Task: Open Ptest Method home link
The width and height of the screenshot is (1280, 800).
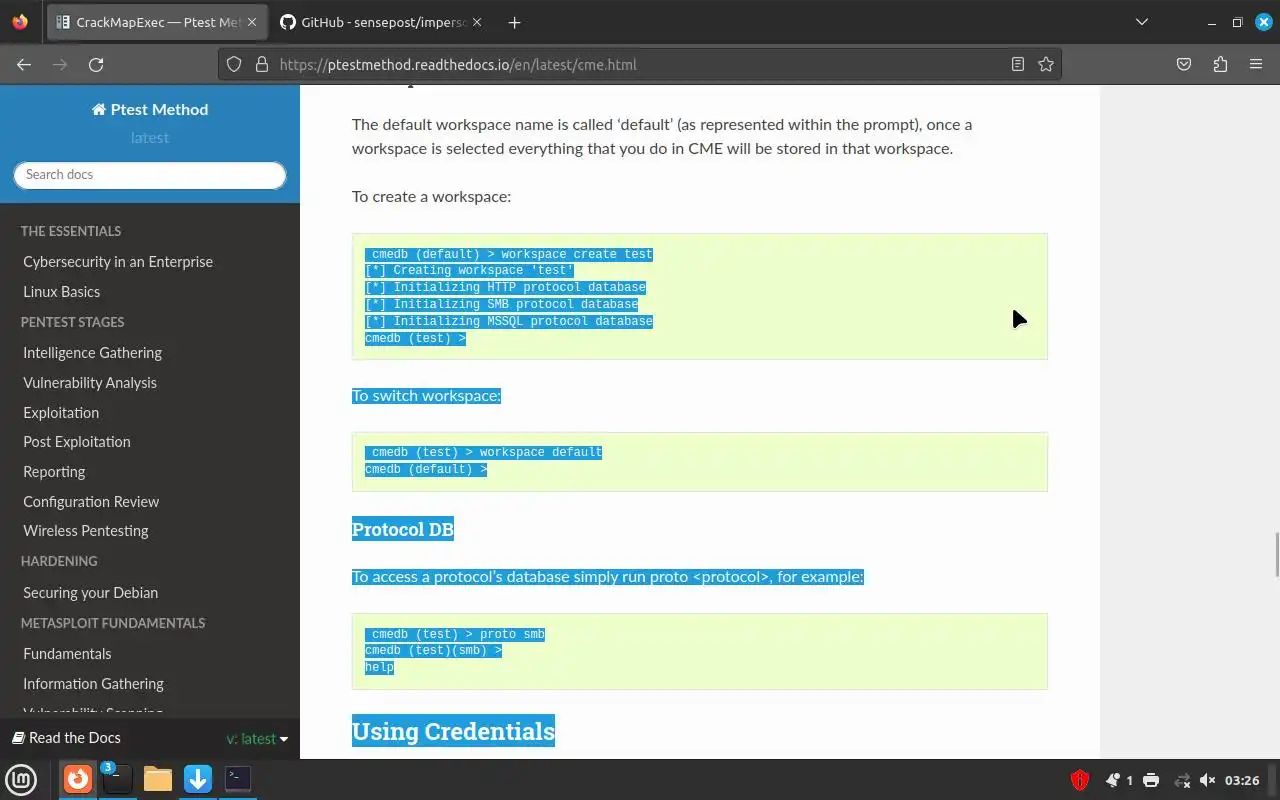Action: 150,109
